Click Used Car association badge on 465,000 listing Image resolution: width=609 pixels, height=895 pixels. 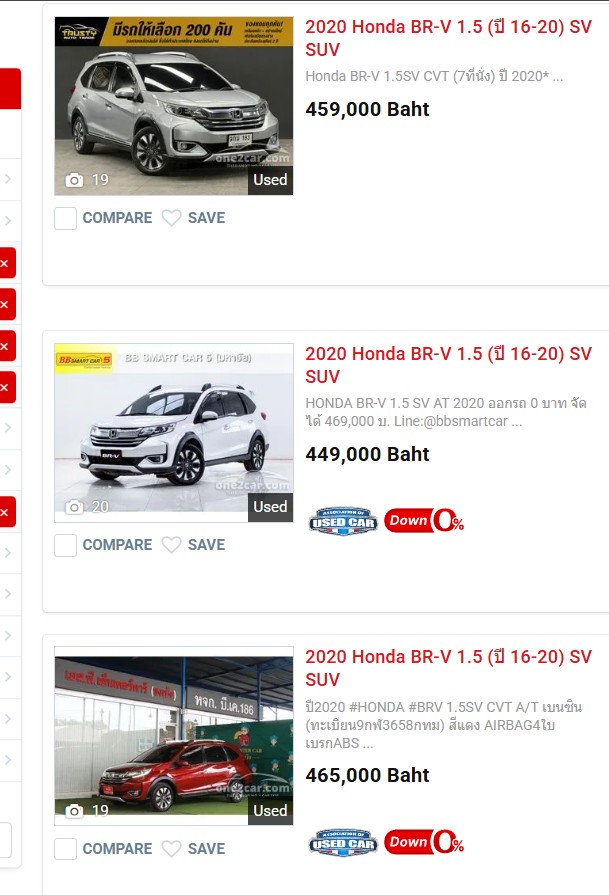pos(343,842)
